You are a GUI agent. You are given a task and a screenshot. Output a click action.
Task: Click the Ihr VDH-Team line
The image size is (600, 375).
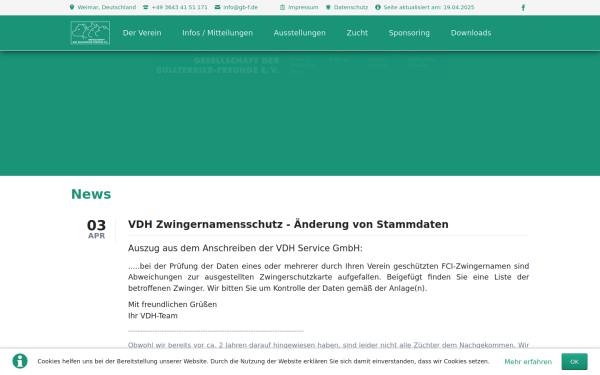click(x=153, y=316)
